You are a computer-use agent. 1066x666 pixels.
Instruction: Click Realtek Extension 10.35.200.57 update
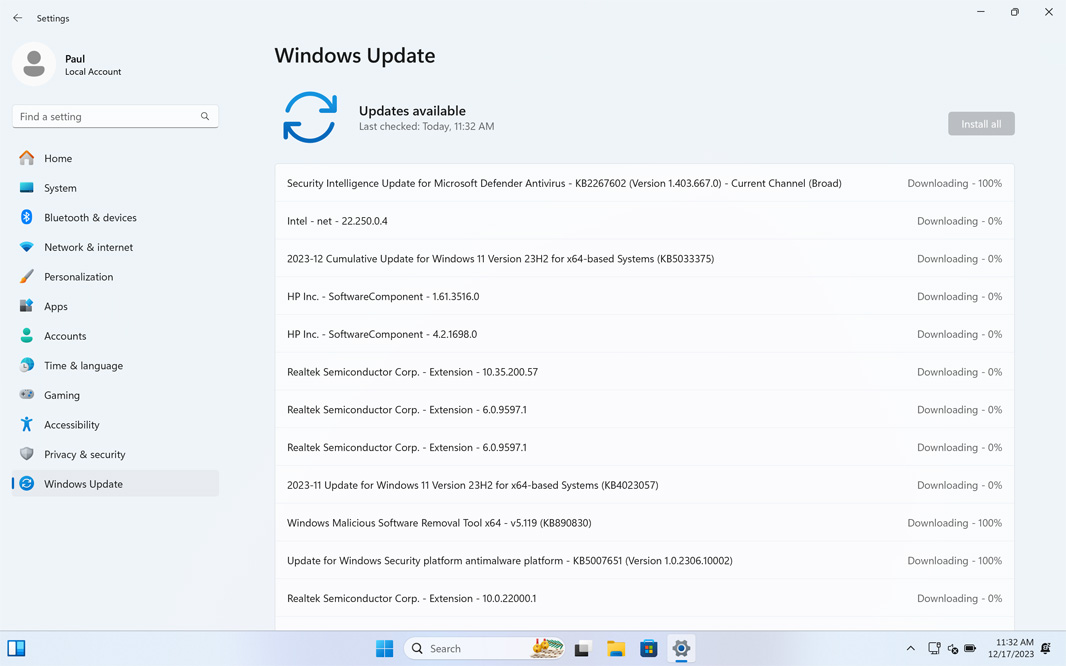pyautogui.click(x=644, y=372)
